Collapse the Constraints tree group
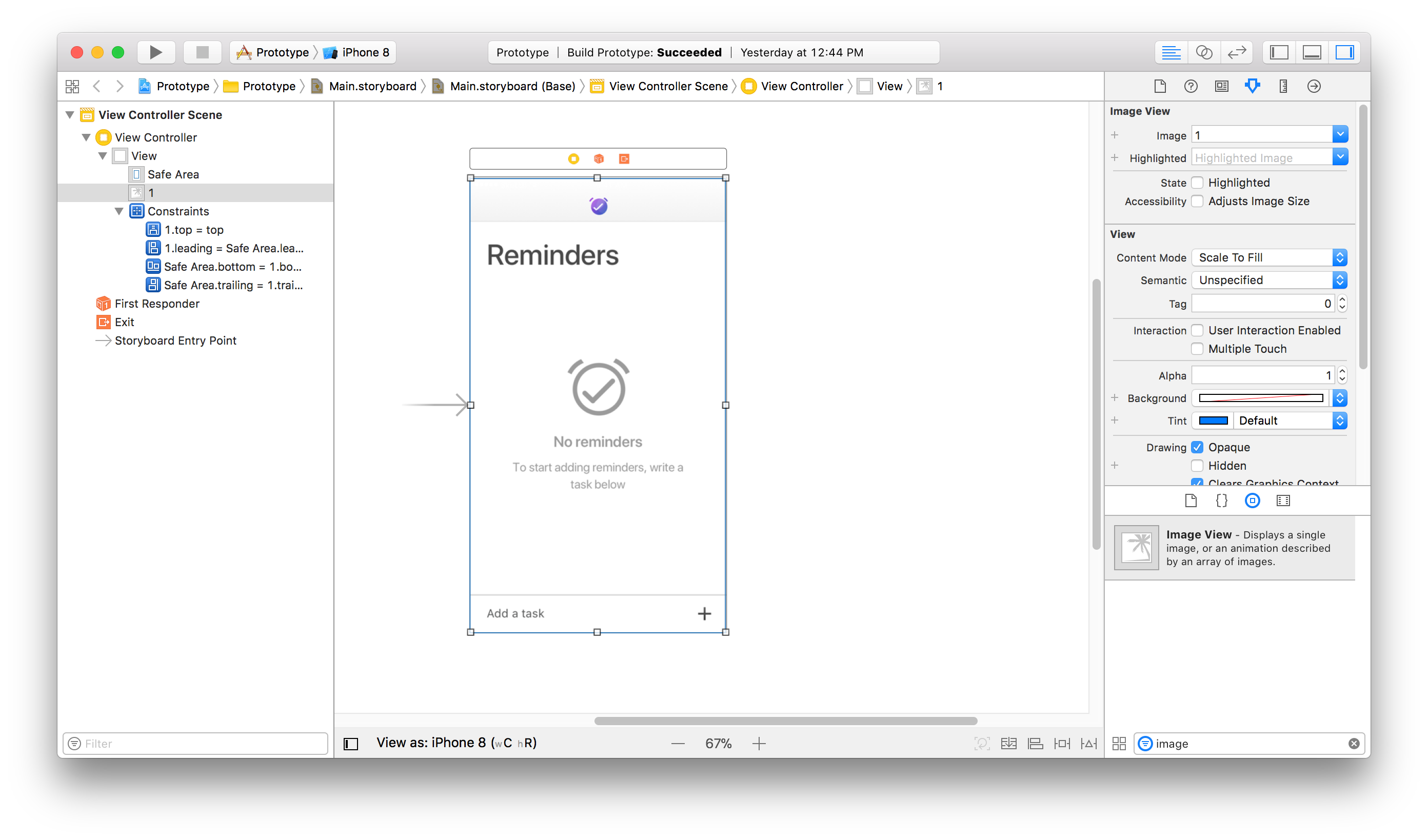1428x840 pixels. tap(119, 211)
